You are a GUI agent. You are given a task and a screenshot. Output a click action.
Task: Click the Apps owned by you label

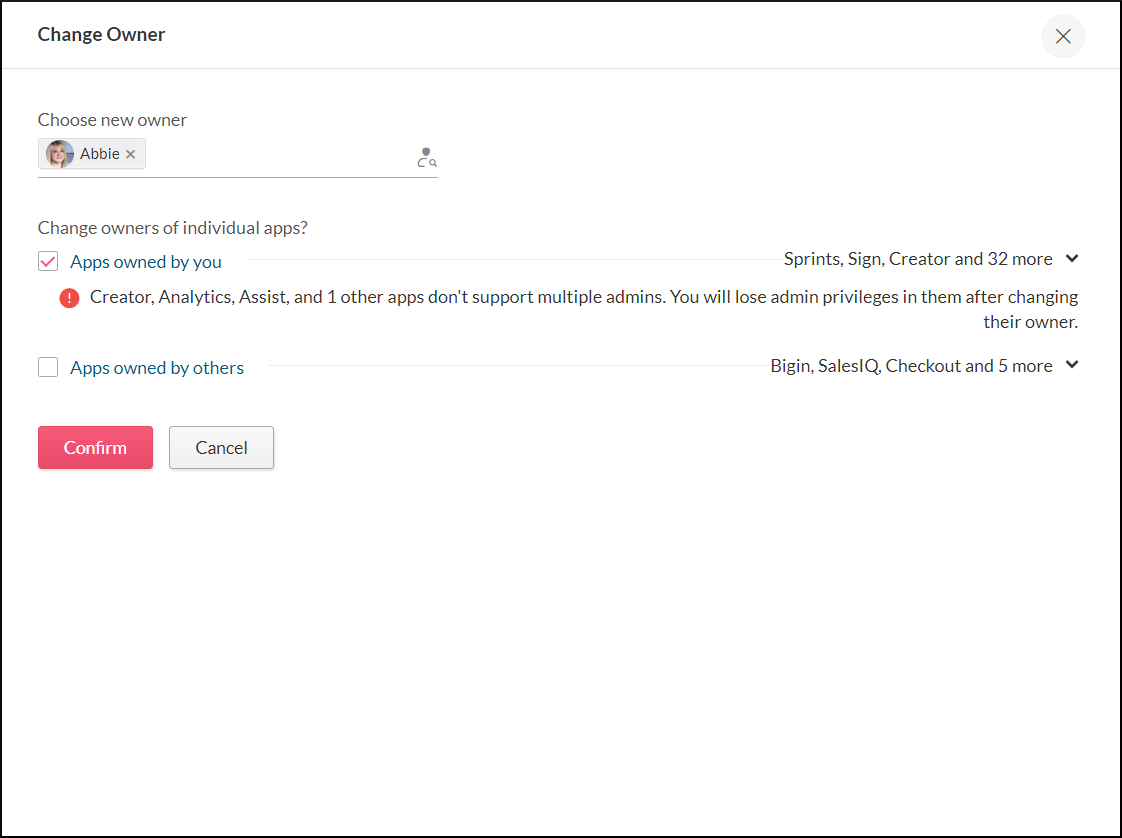click(x=146, y=262)
